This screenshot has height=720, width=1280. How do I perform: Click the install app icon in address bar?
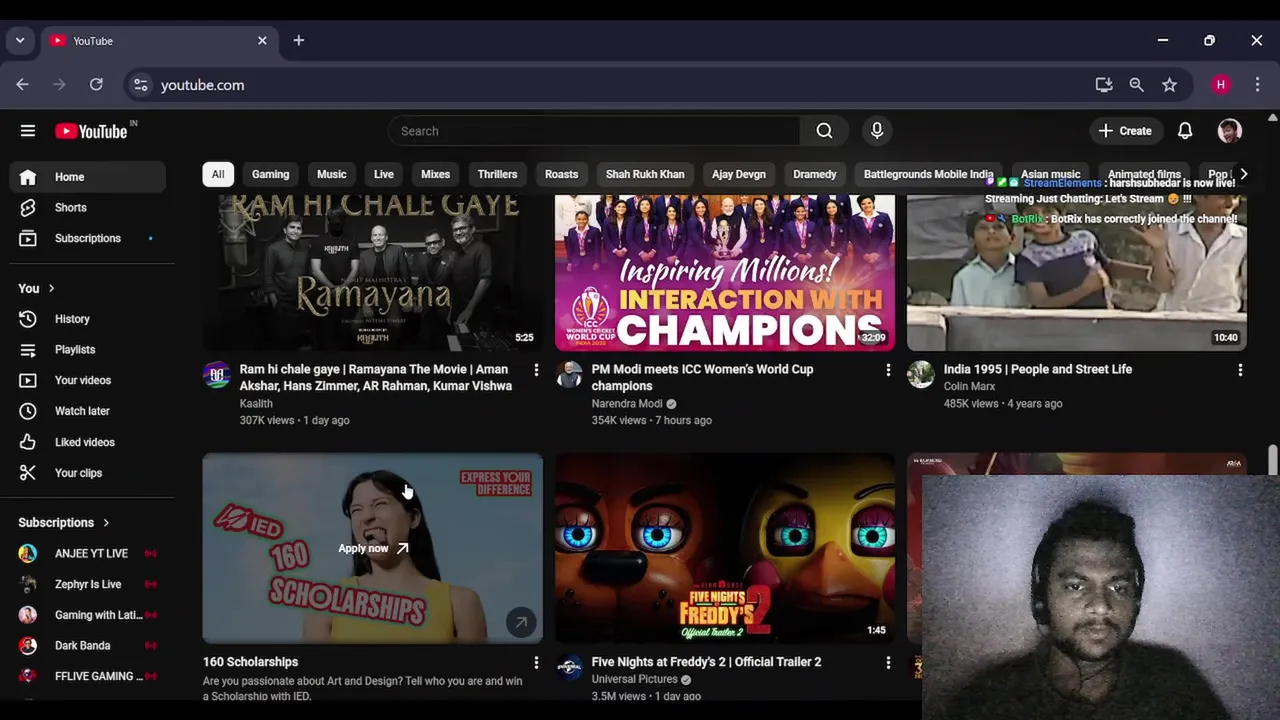click(x=1104, y=85)
